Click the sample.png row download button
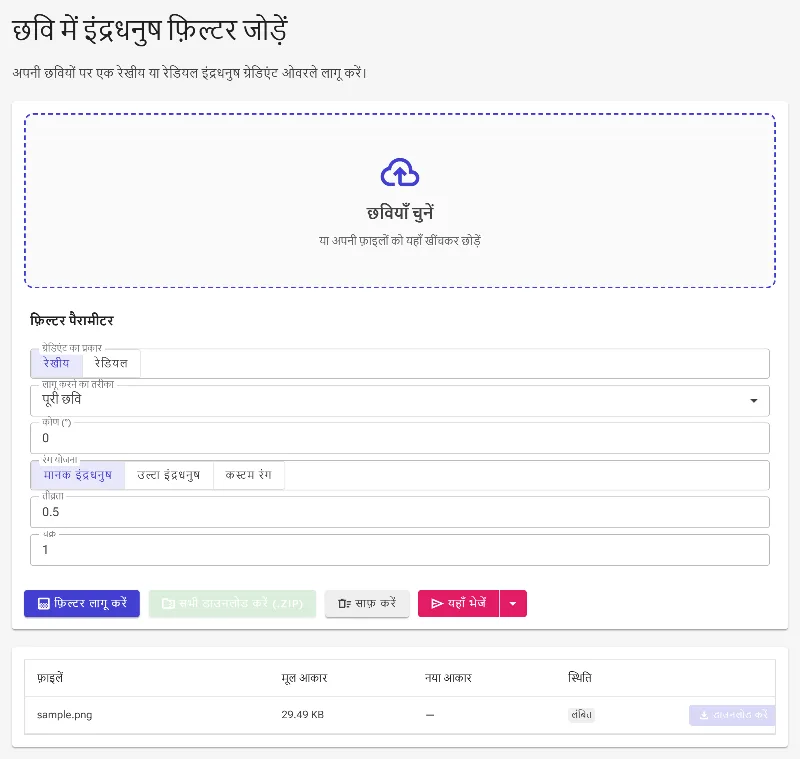This screenshot has width=800, height=759. [732, 715]
